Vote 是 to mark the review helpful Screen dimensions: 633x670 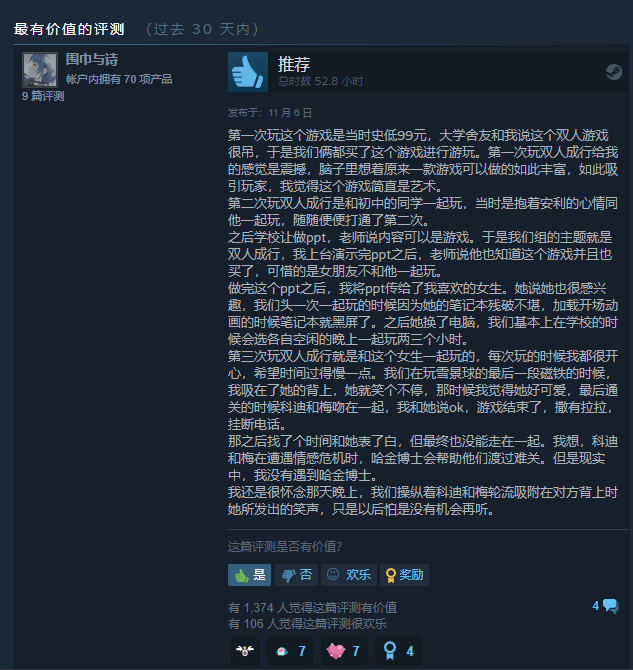coord(249,575)
